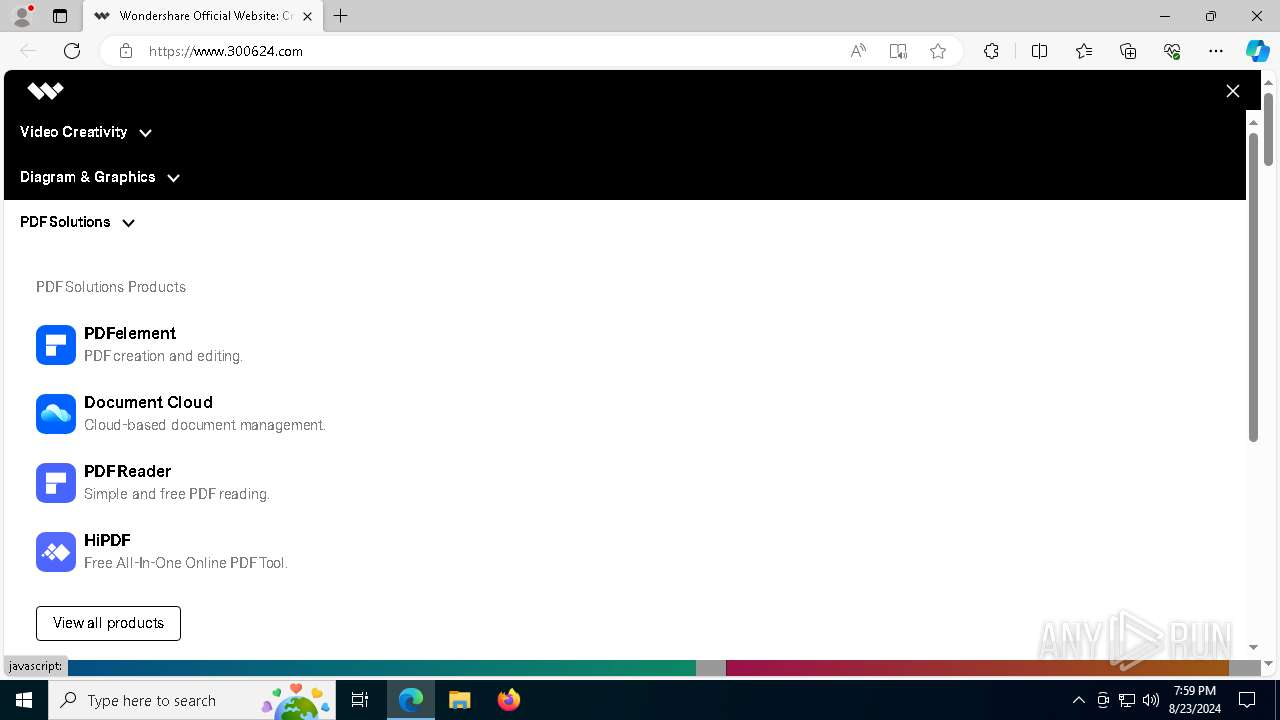Viewport: 1280px width, 720px height.
Task: Go back to the previous page
Action: coord(28,51)
